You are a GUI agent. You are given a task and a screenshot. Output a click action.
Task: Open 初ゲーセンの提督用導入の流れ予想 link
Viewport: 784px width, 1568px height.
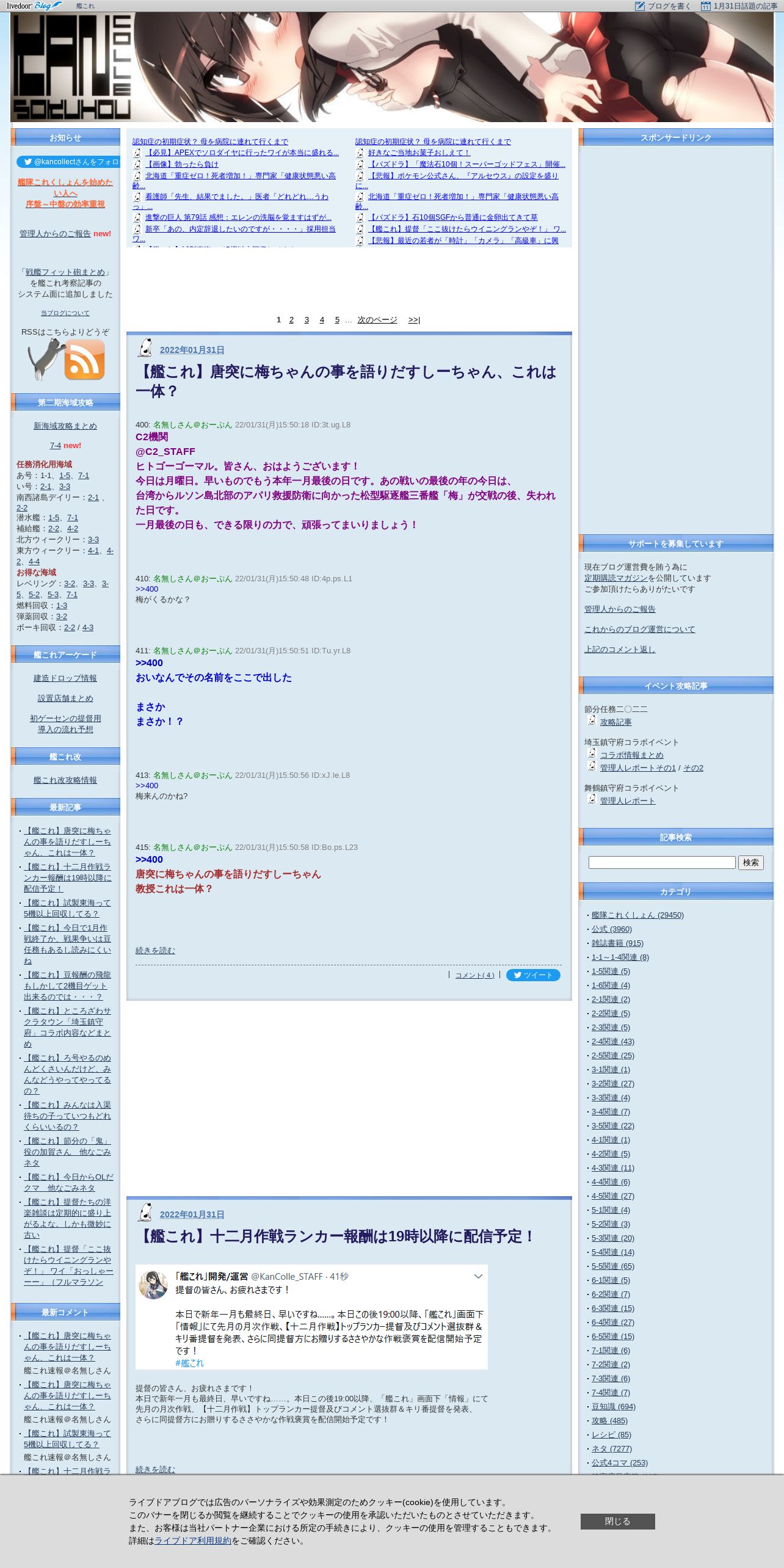65,724
